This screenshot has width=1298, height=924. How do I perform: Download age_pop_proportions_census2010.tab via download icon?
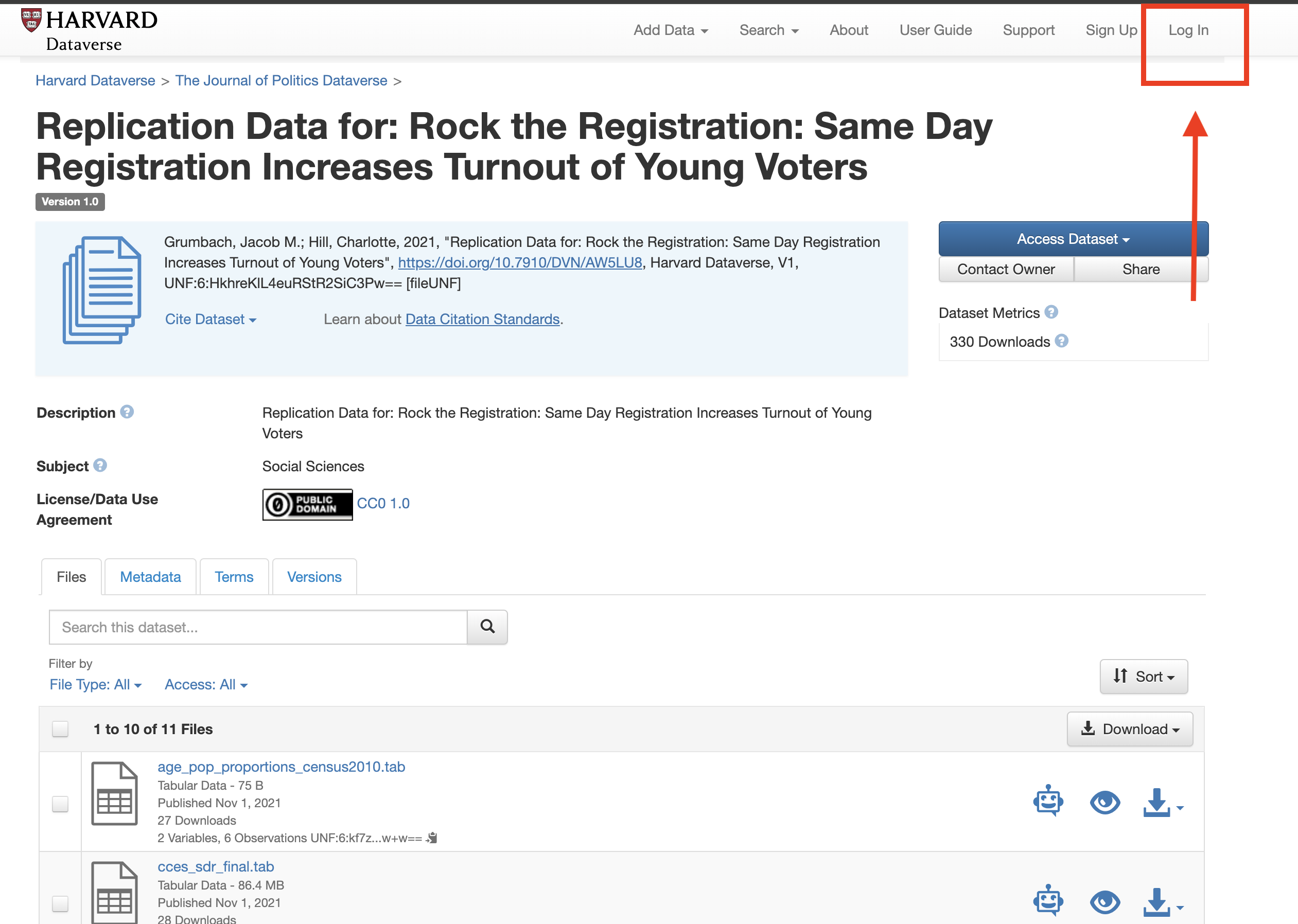point(1157,802)
